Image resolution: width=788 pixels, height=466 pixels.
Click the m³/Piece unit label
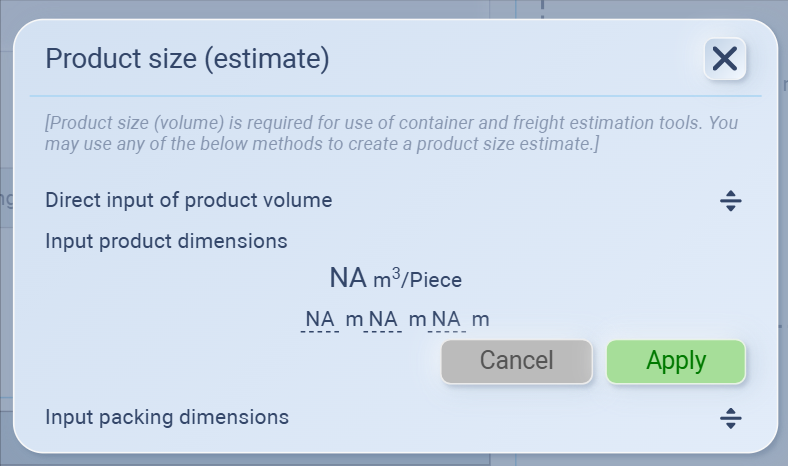[x=417, y=280]
